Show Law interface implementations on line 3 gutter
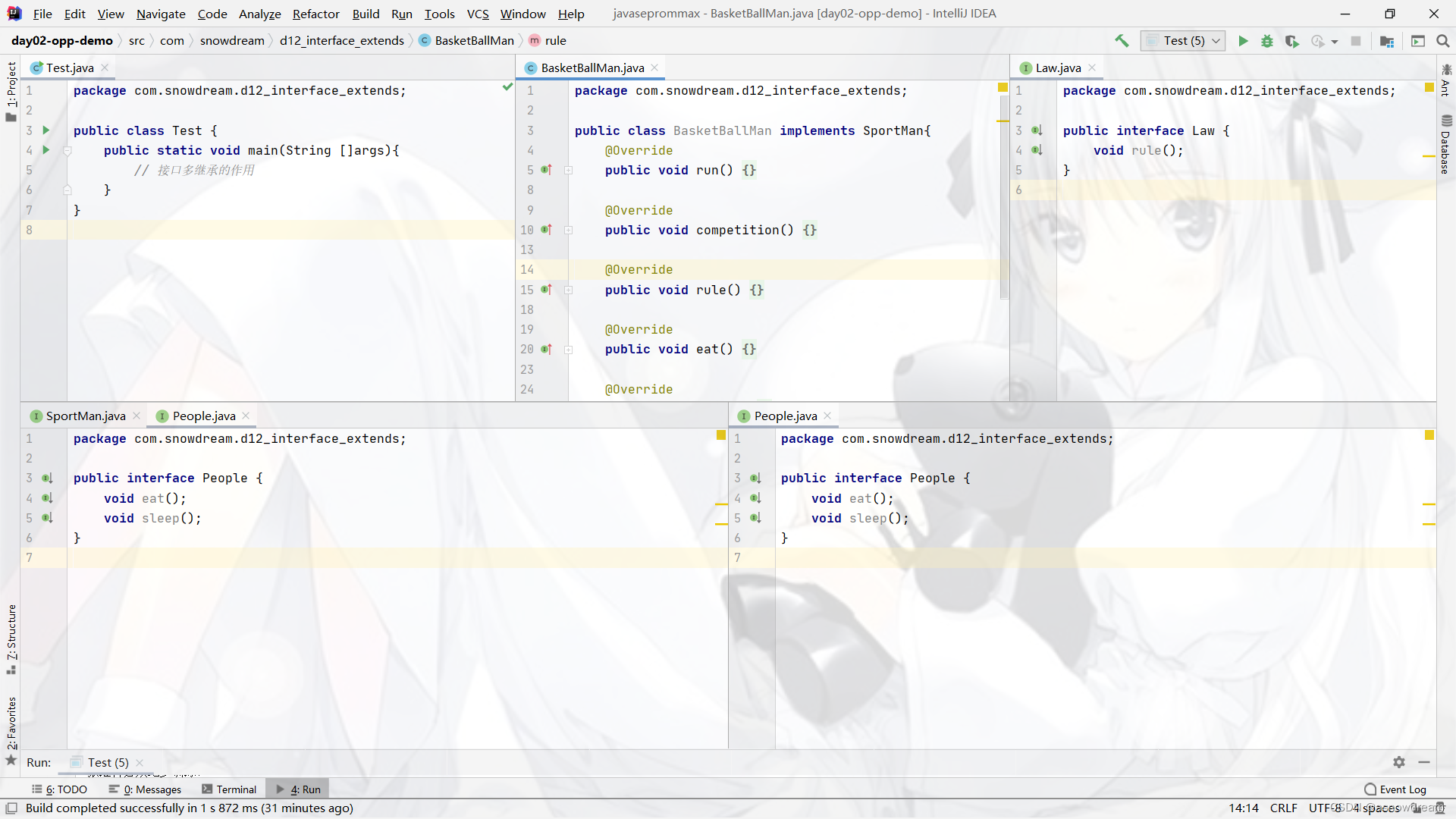This screenshot has width=1456, height=819. point(1037,130)
